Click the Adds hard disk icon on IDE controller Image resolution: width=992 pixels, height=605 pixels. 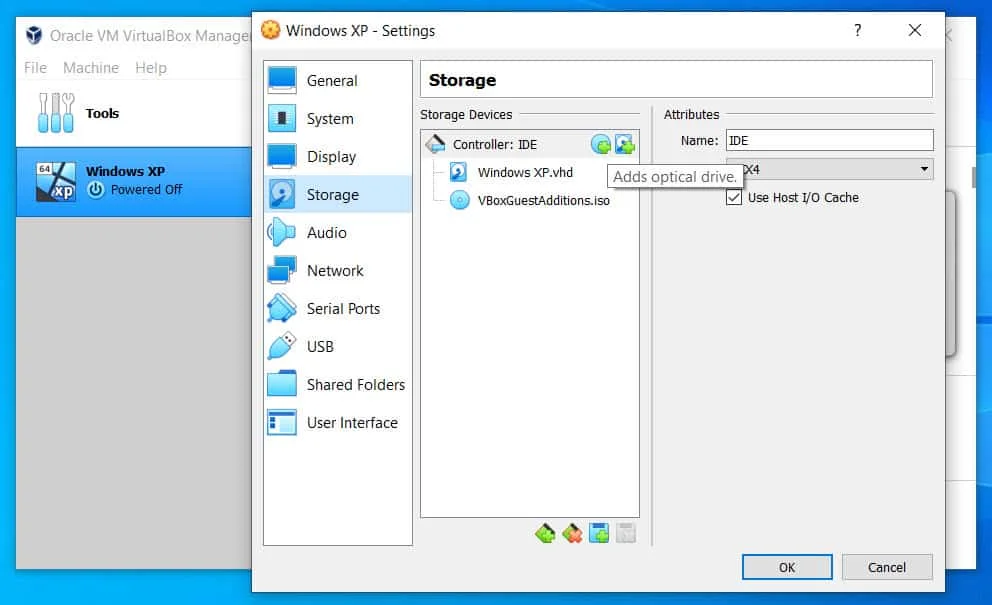pyautogui.click(x=625, y=144)
